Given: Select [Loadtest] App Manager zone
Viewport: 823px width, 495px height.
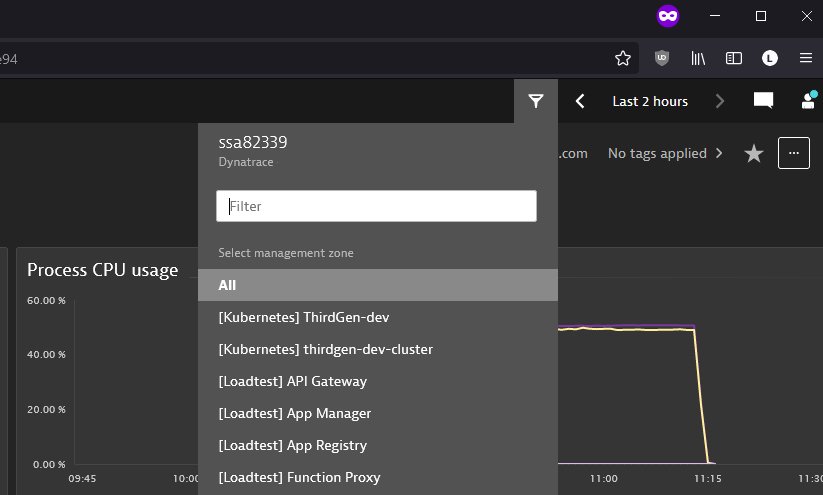Looking at the screenshot, I should (378, 413).
